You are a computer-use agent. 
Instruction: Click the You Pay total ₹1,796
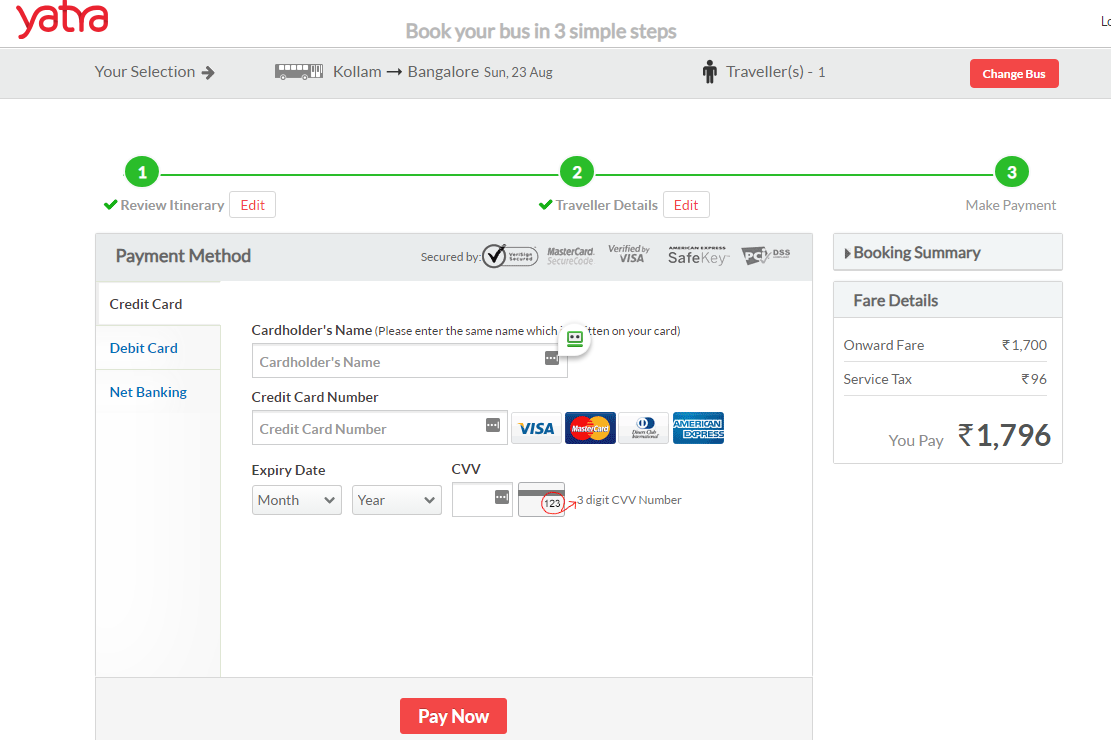pos(1004,435)
